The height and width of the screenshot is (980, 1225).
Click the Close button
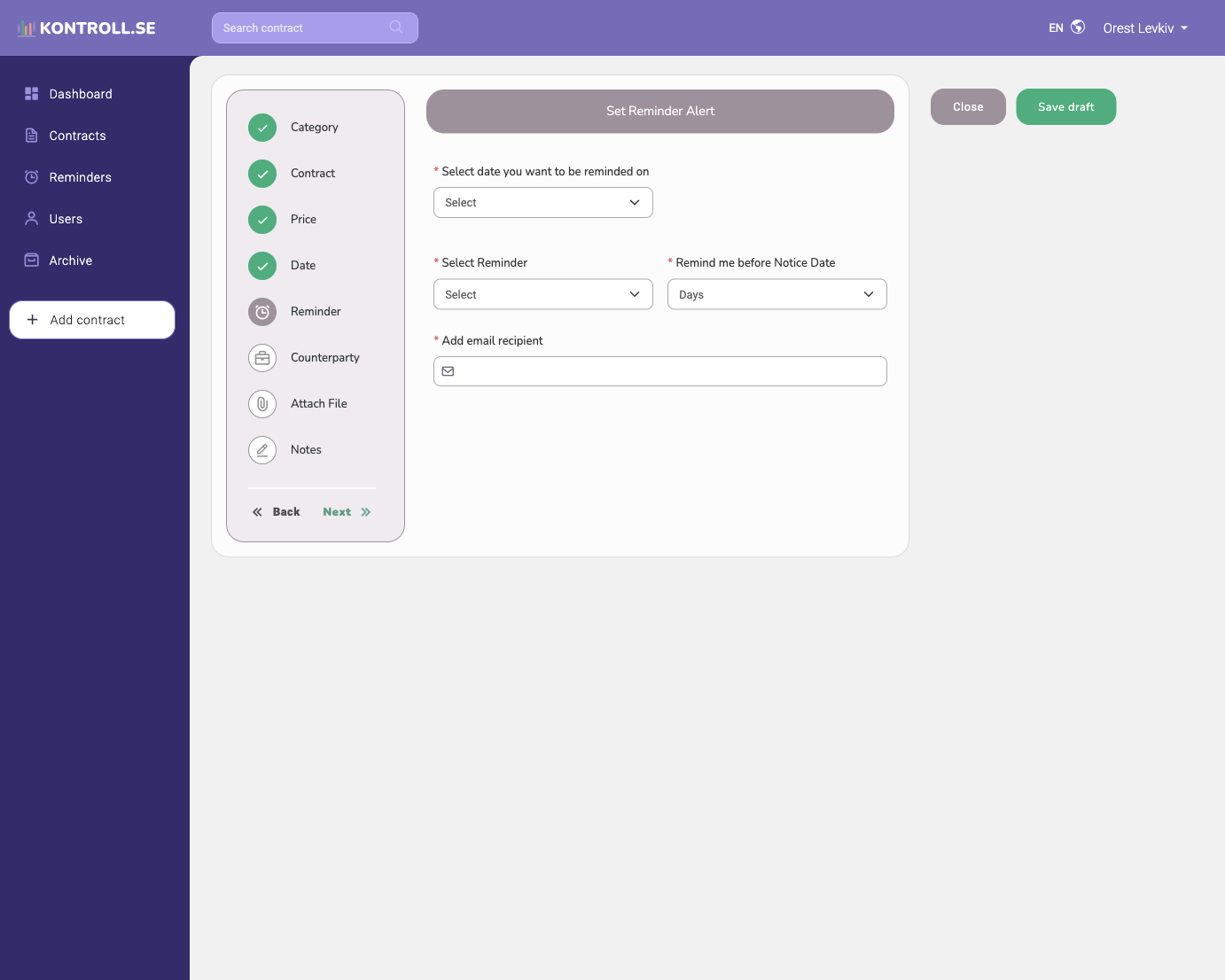pos(968,107)
